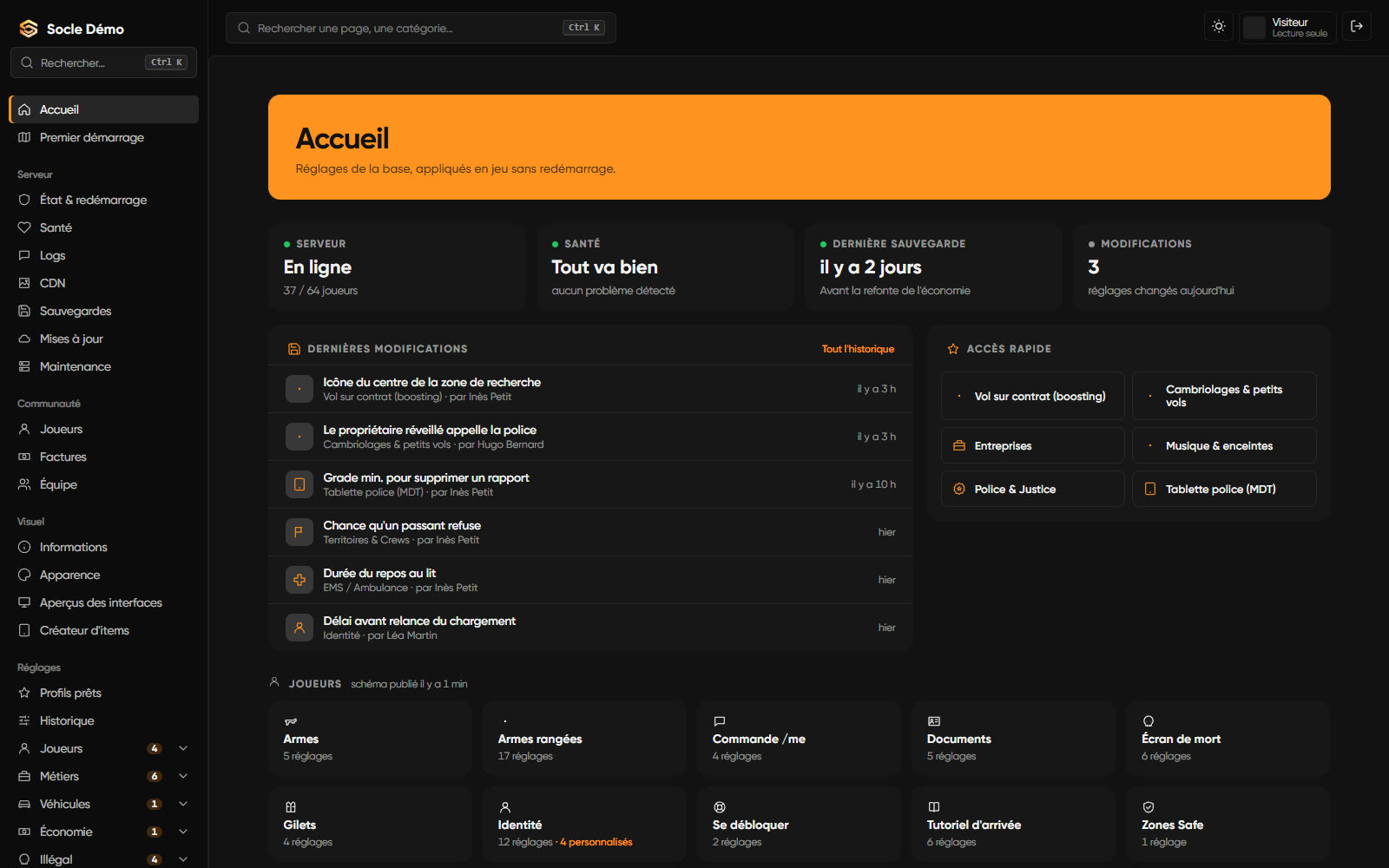Expand the Véhicules settings group chevron
This screenshot has height=868, width=1389.
183,804
